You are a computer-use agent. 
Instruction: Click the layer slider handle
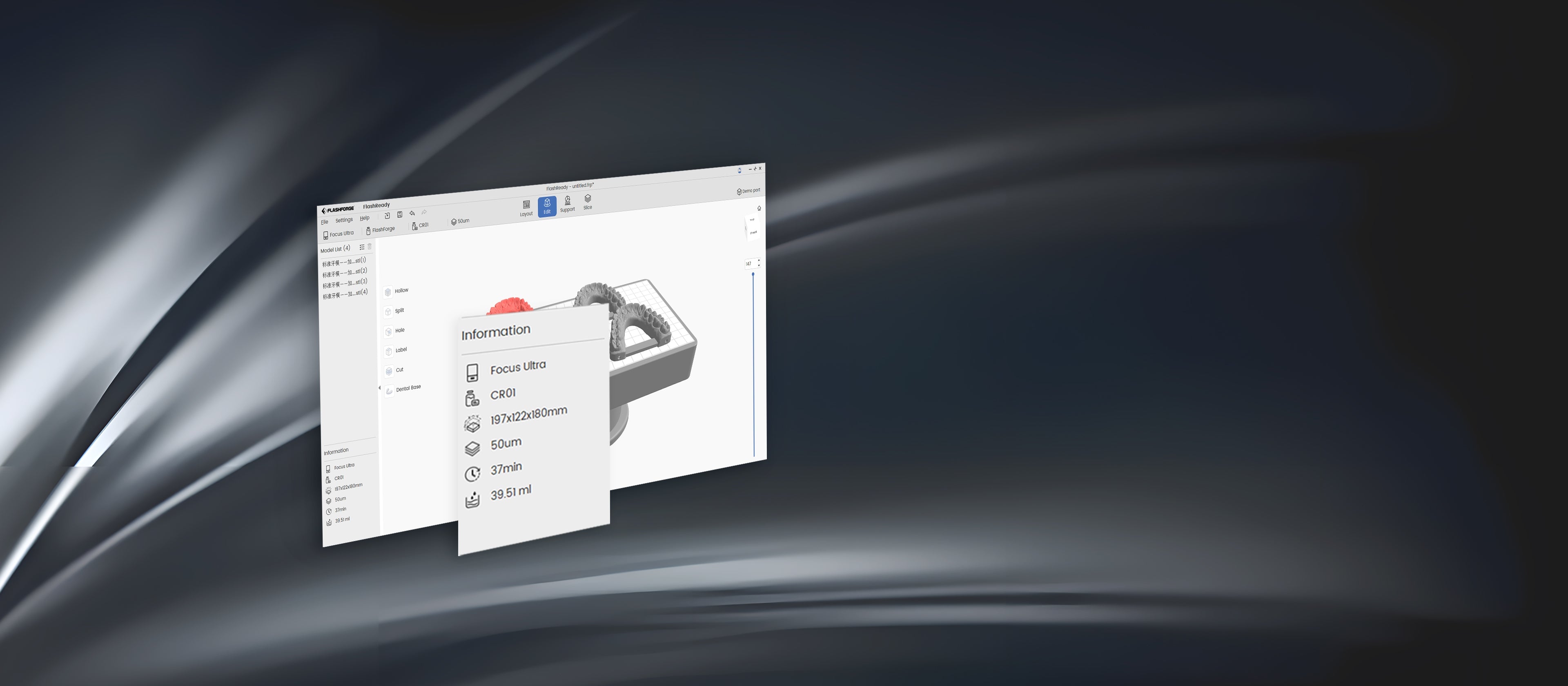tap(753, 274)
